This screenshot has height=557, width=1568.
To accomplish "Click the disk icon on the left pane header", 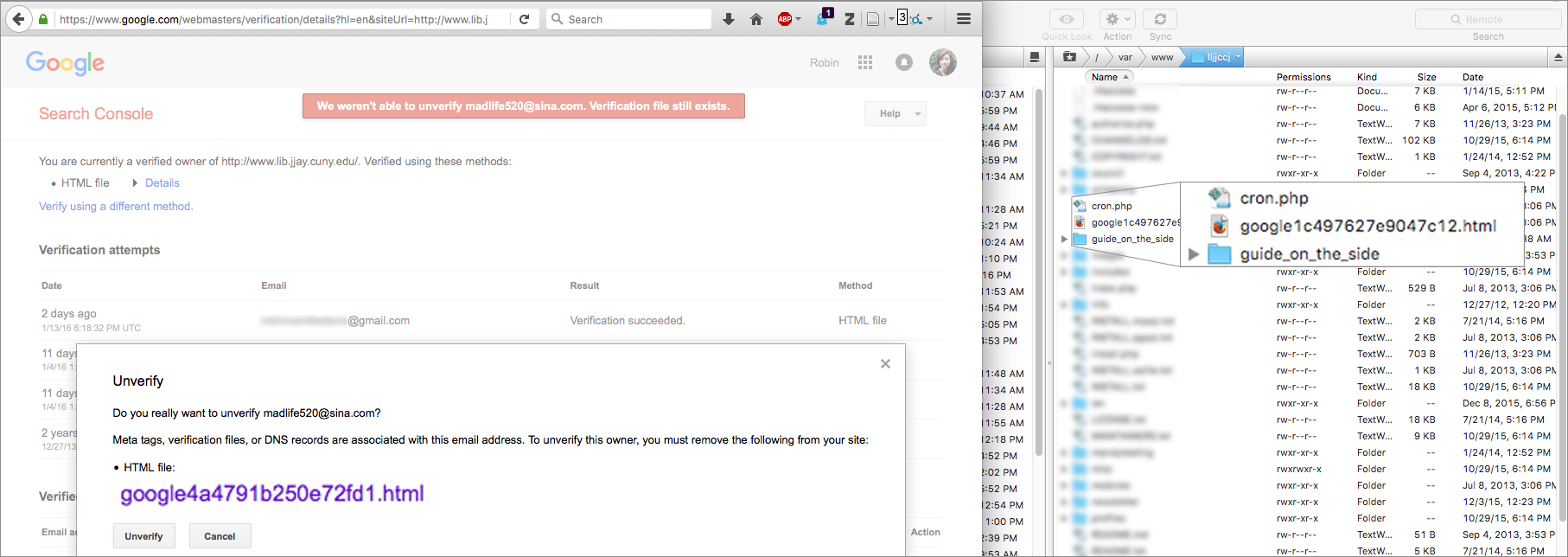I will (x=1034, y=57).
